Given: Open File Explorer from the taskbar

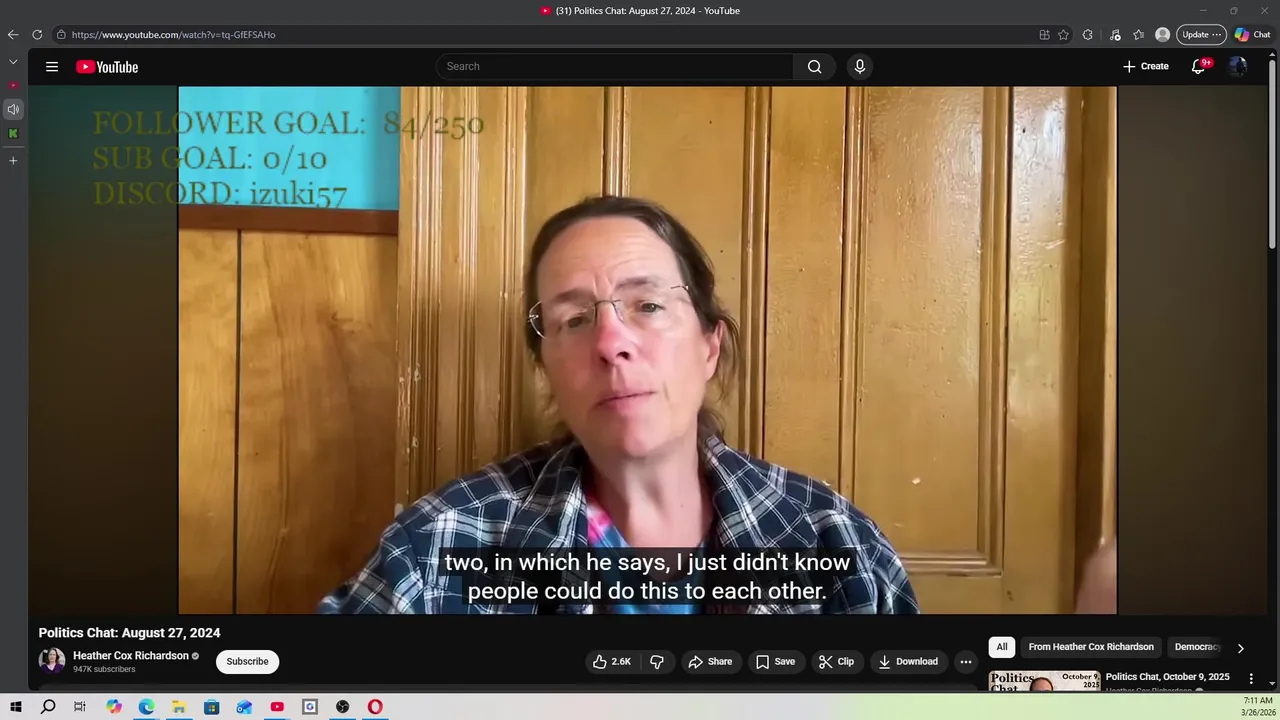Looking at the screenshot, I should pos(179,707).
